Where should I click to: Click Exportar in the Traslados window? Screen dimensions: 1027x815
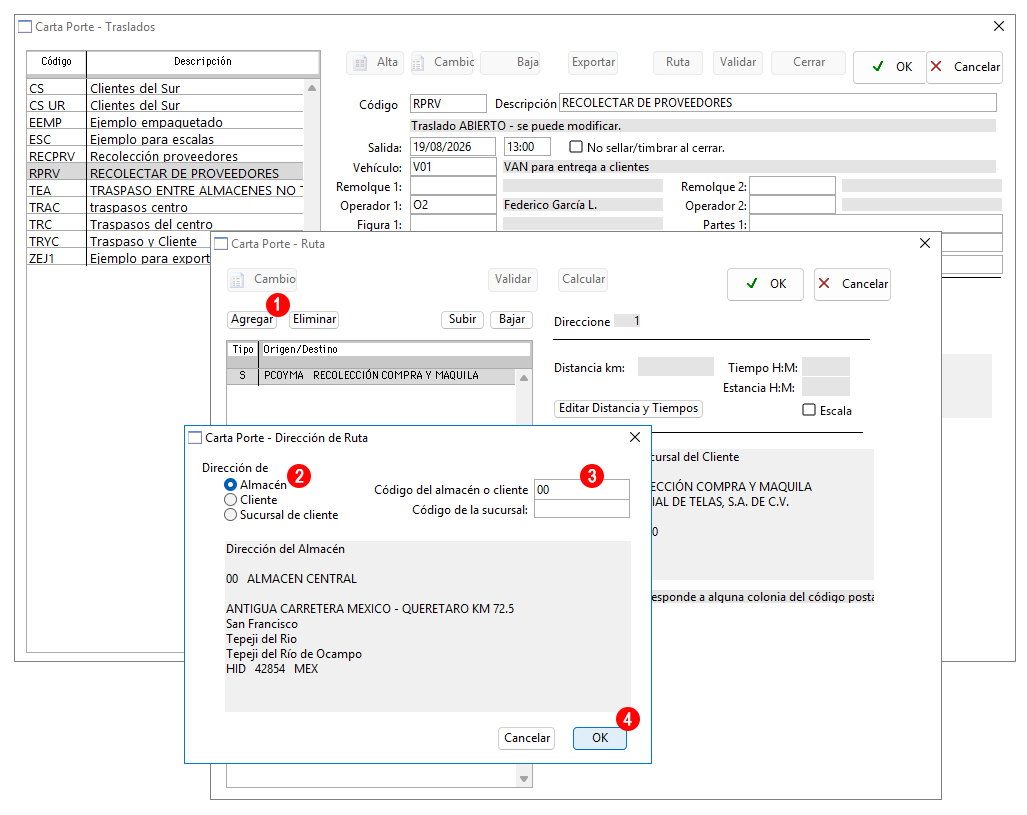(593, 63)
